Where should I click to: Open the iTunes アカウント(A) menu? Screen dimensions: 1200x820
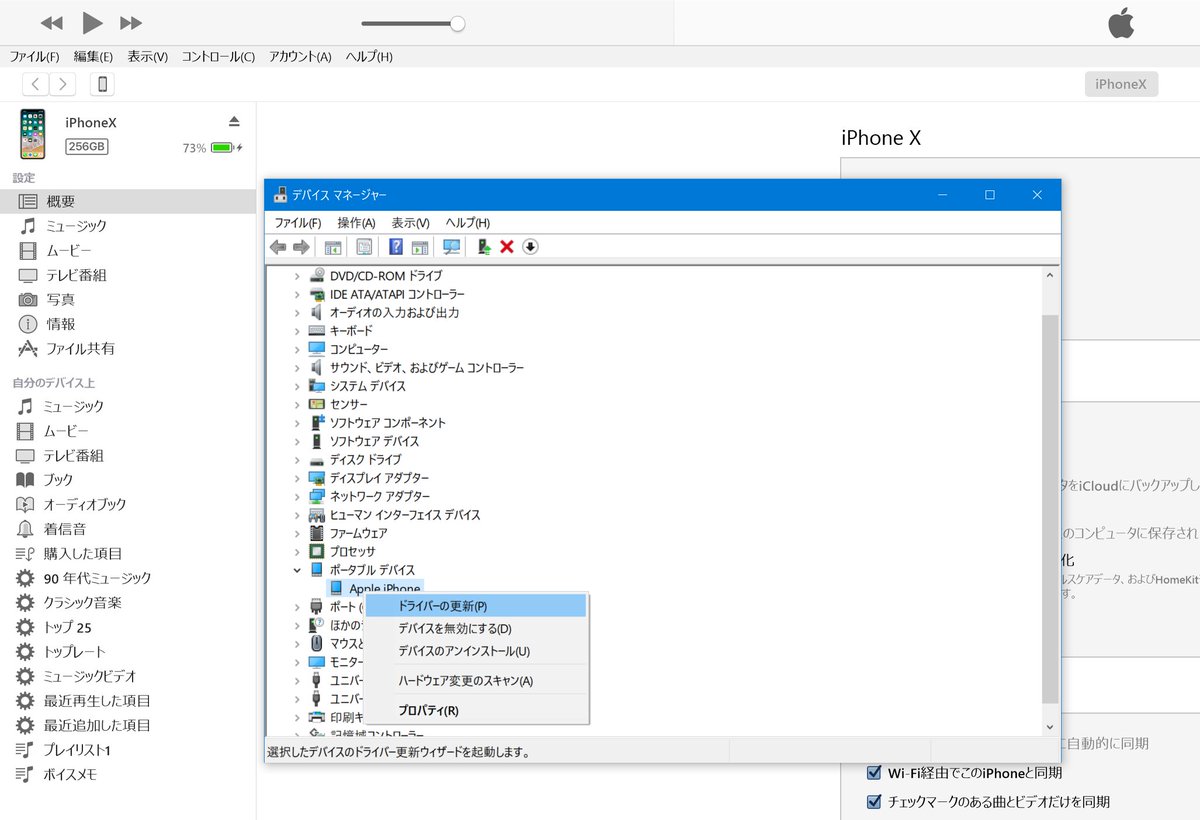(300, 57)
